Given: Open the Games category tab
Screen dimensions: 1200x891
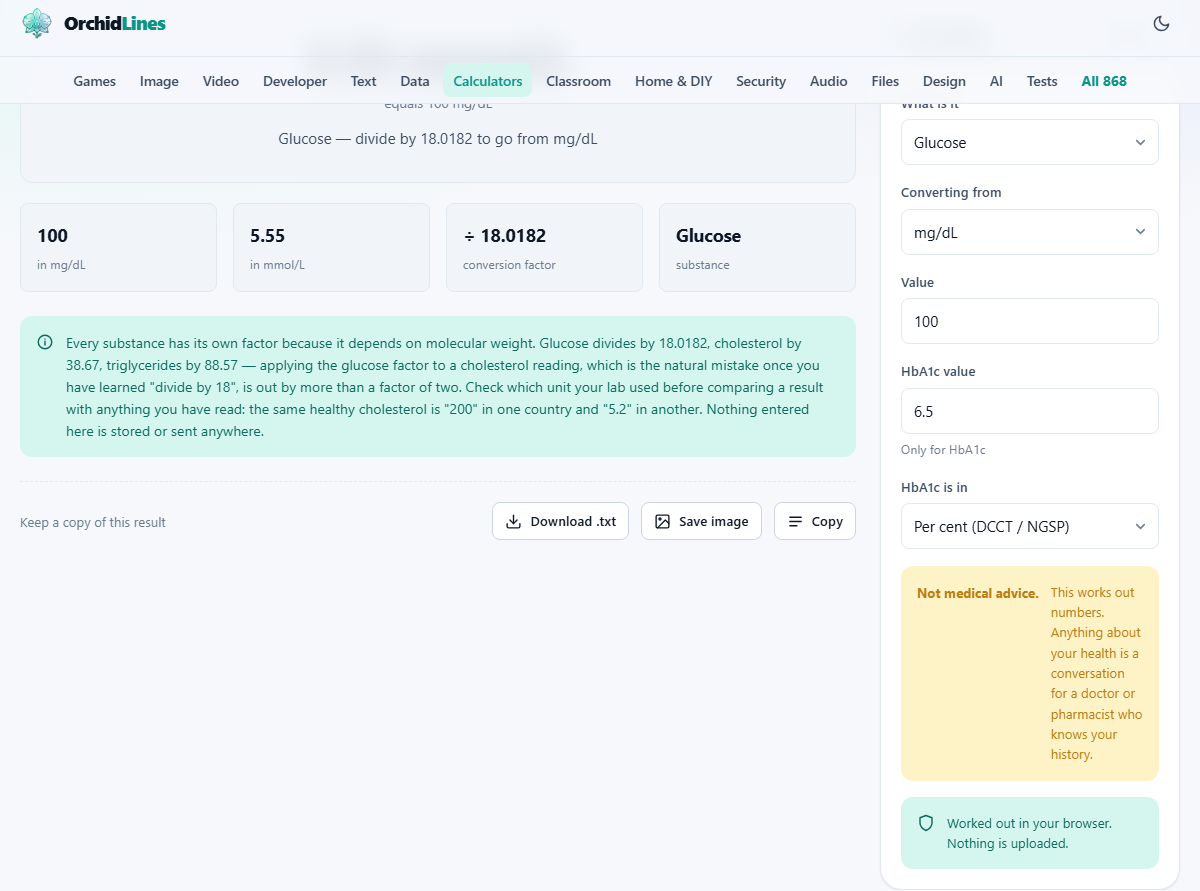Looking at the screenshot, I should 95,81.
